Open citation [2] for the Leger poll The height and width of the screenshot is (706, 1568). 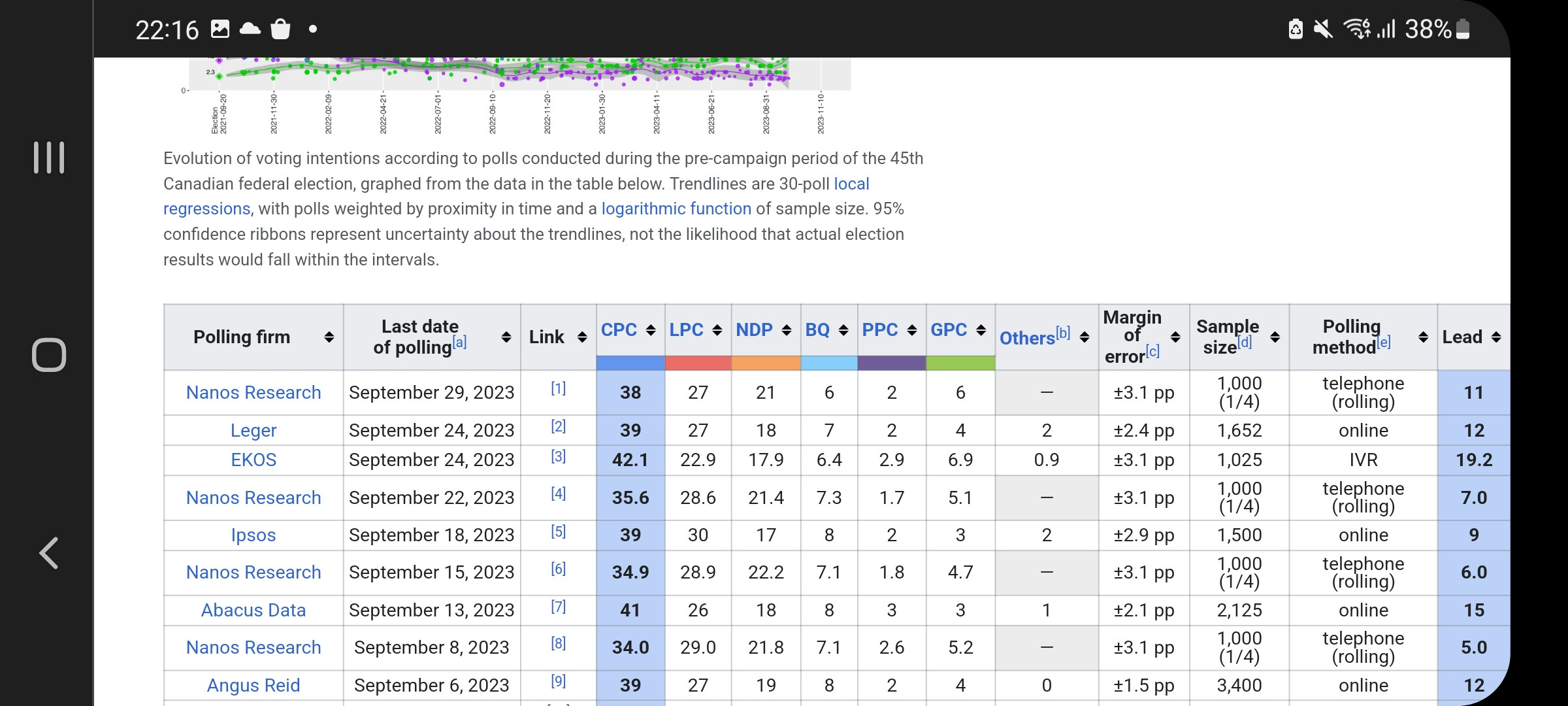[558, 426]
